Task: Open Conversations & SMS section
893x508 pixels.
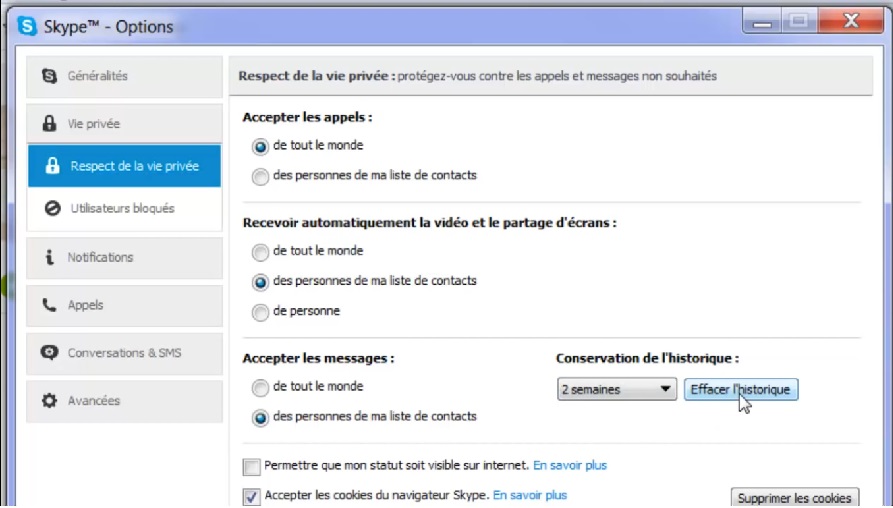Action: (124, 353)
